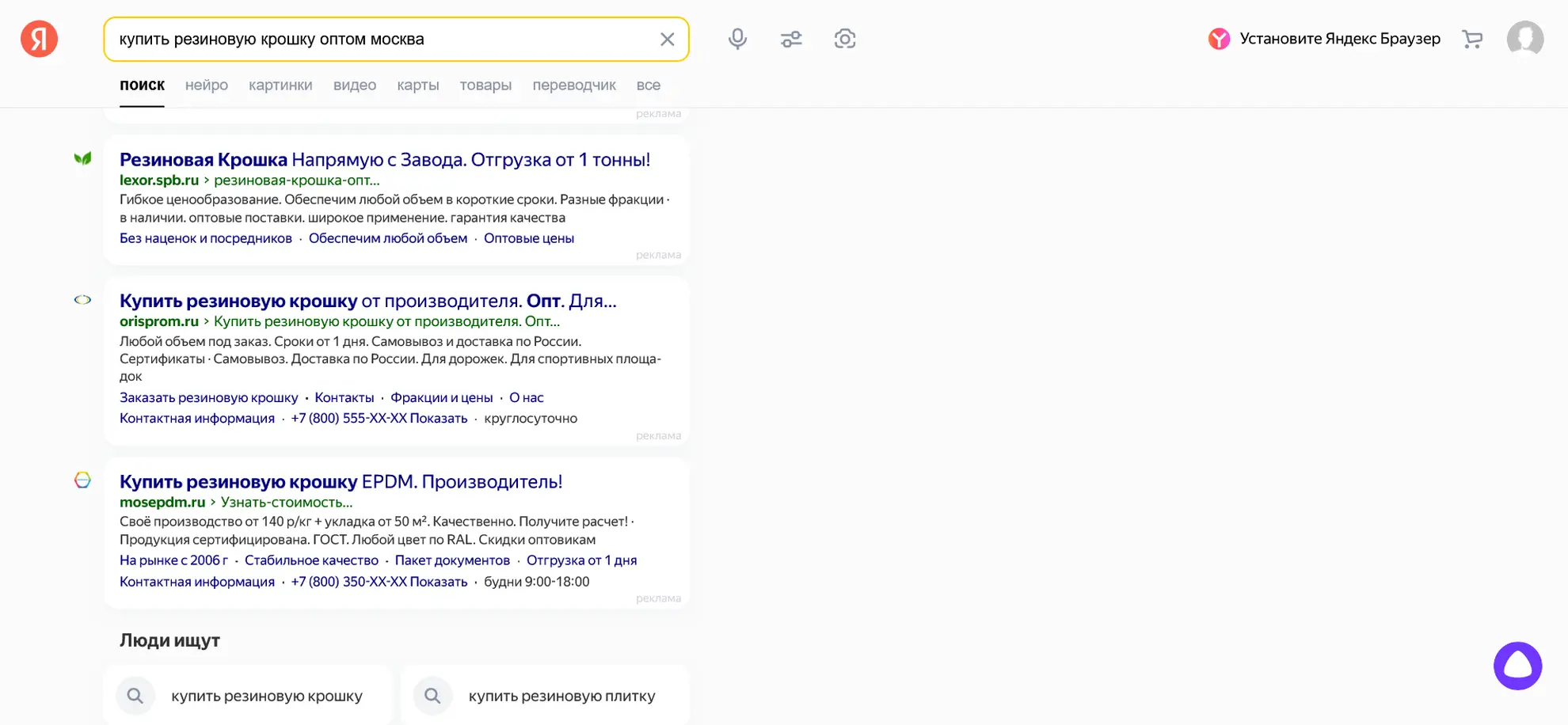Open the нейро search tab
The width and height of the screenshot is (1568, 725).
point(207,85)
